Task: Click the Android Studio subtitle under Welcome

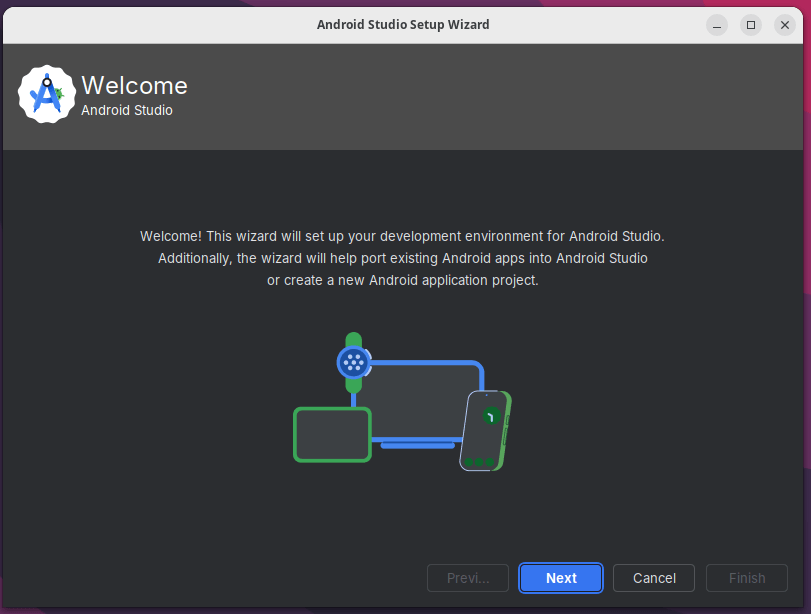Action: point(127,110)
